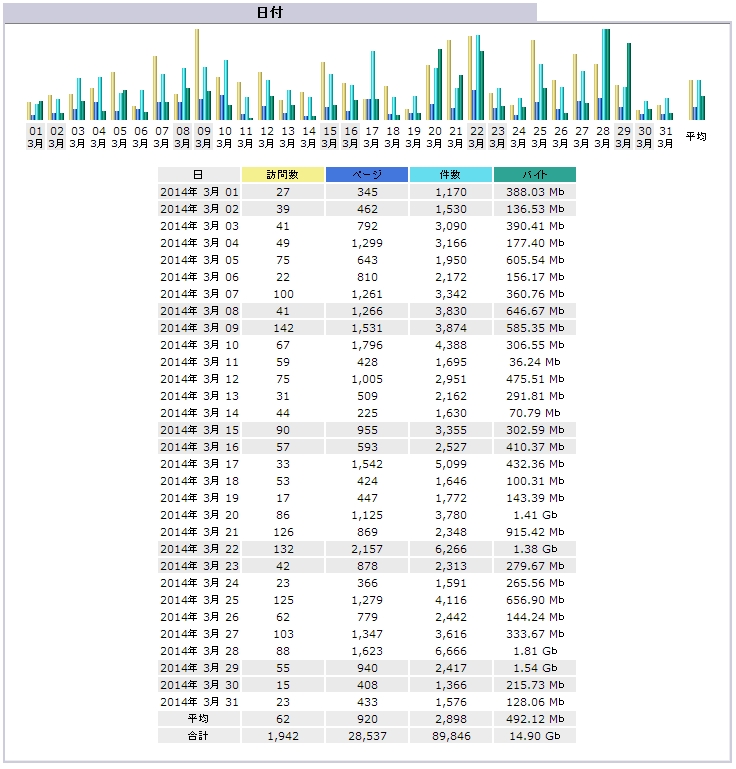
Task: Click the ページ blue column header
Action: tap(367, 175)
